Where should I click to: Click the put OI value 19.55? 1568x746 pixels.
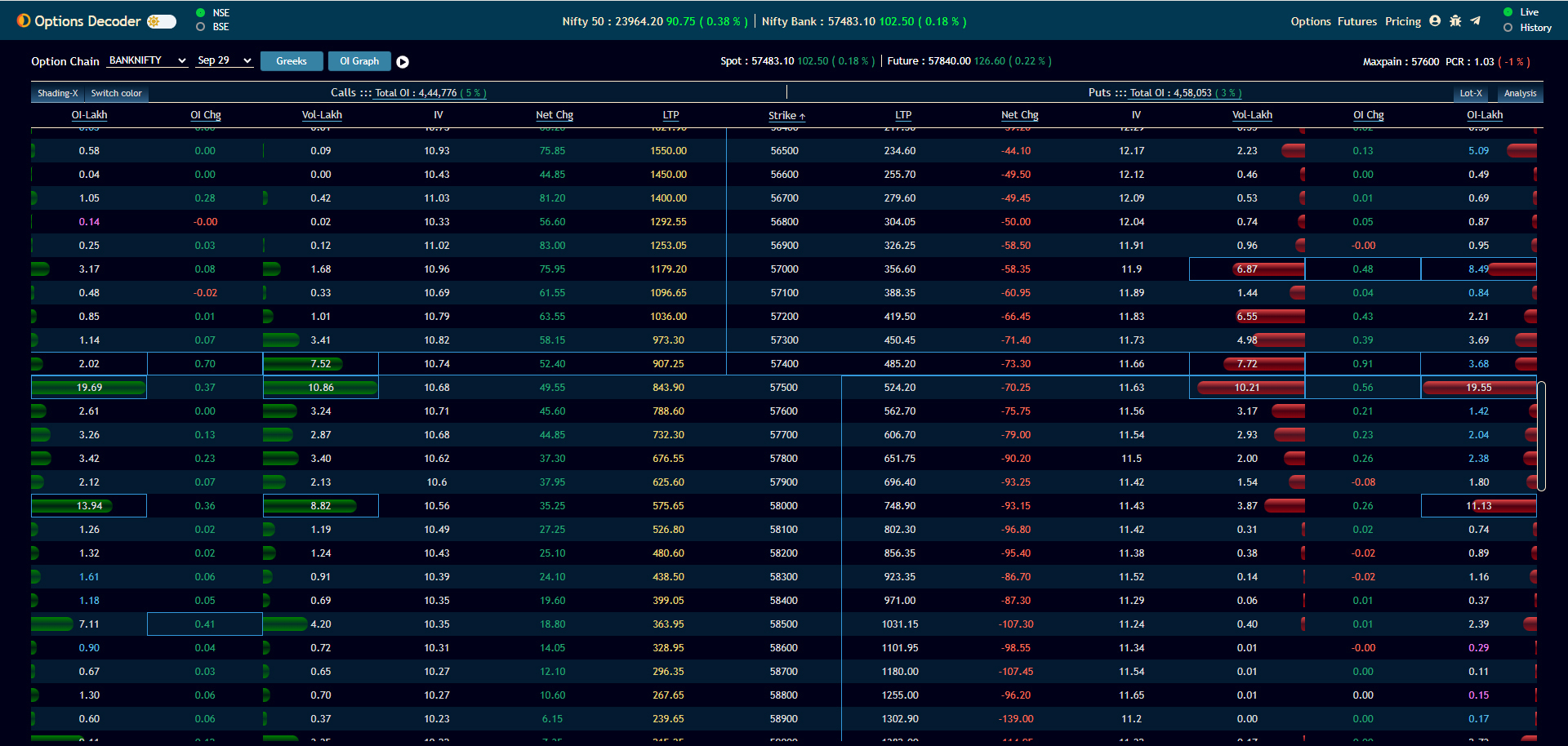tap(1478, 388)
